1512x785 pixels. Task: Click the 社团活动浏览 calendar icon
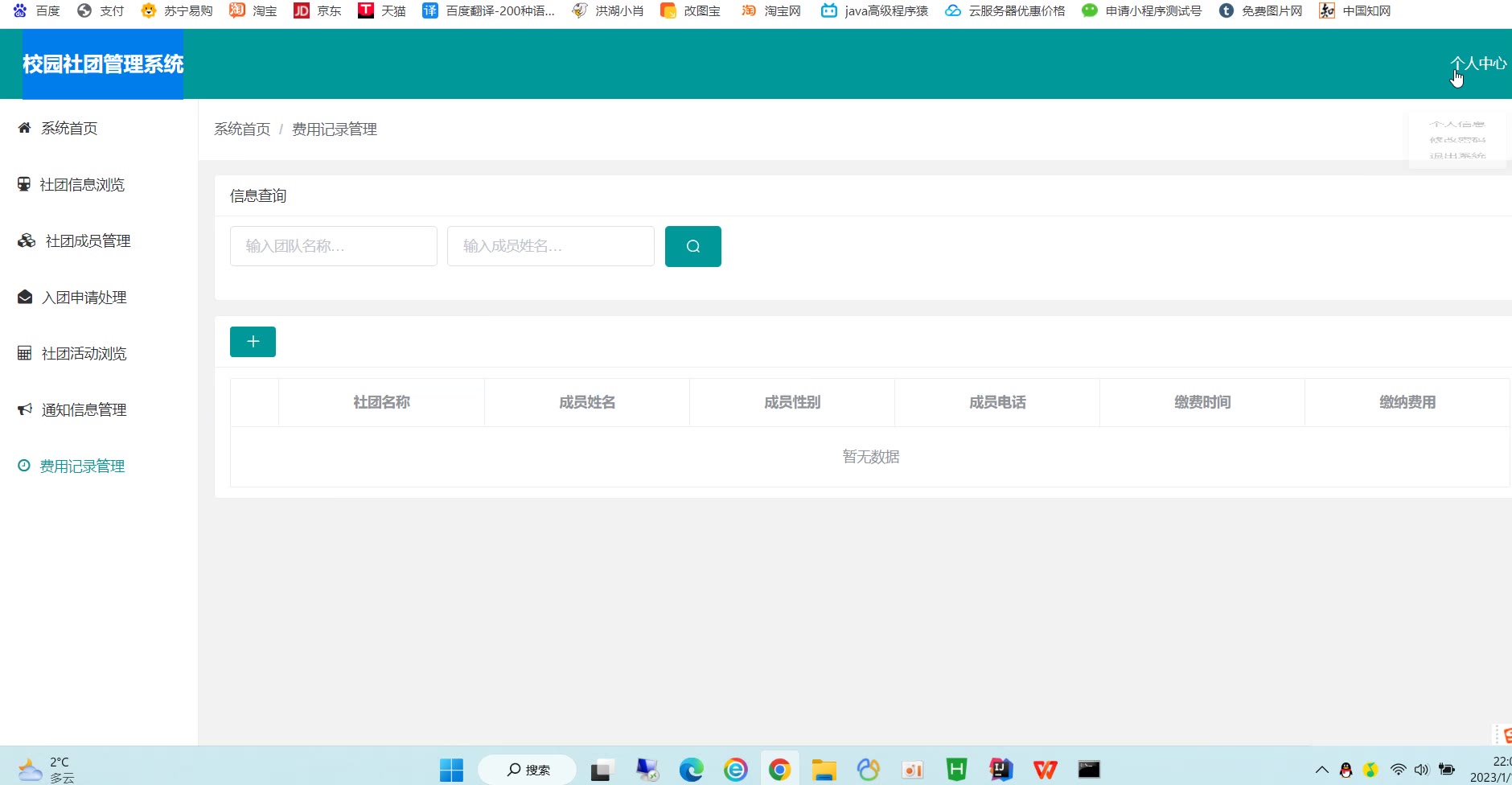(25, 353)
